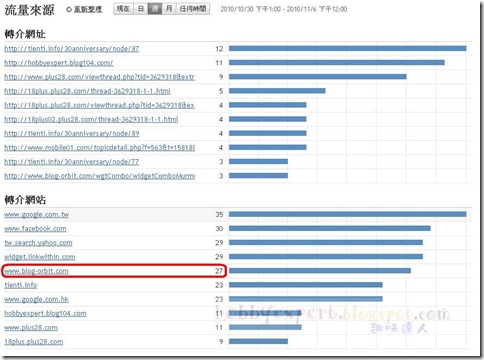Open the www.mobile01.com topicdetail.php link
The image size is (484, 360).
pyautogui.click(x=99, y=147)
